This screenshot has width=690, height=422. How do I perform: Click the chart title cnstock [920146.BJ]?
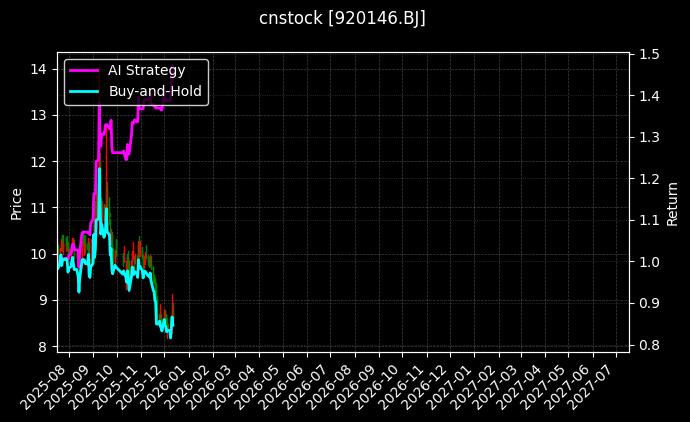click(x=343, y=18)
